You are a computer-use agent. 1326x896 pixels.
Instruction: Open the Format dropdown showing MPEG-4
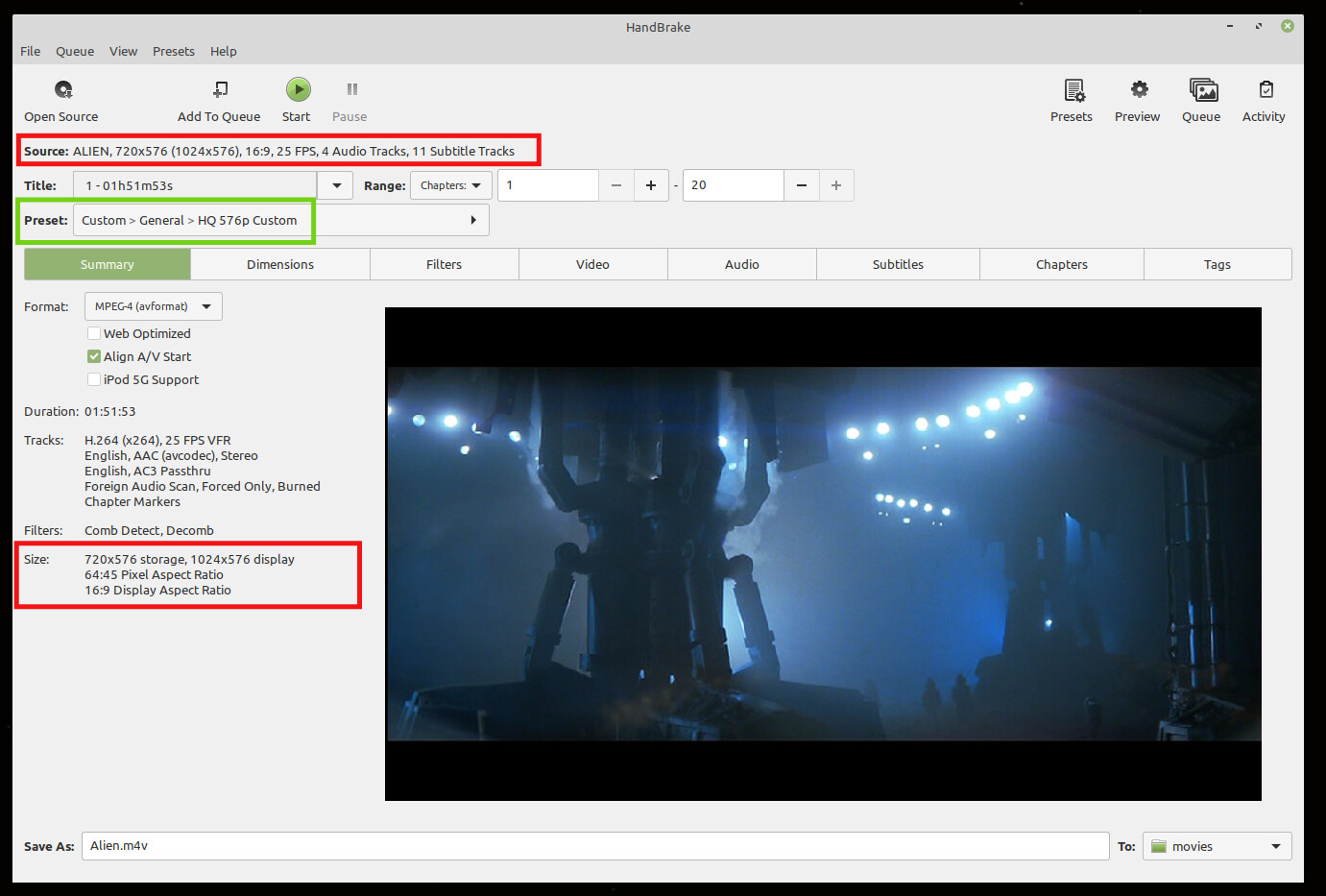click(153, 305)
